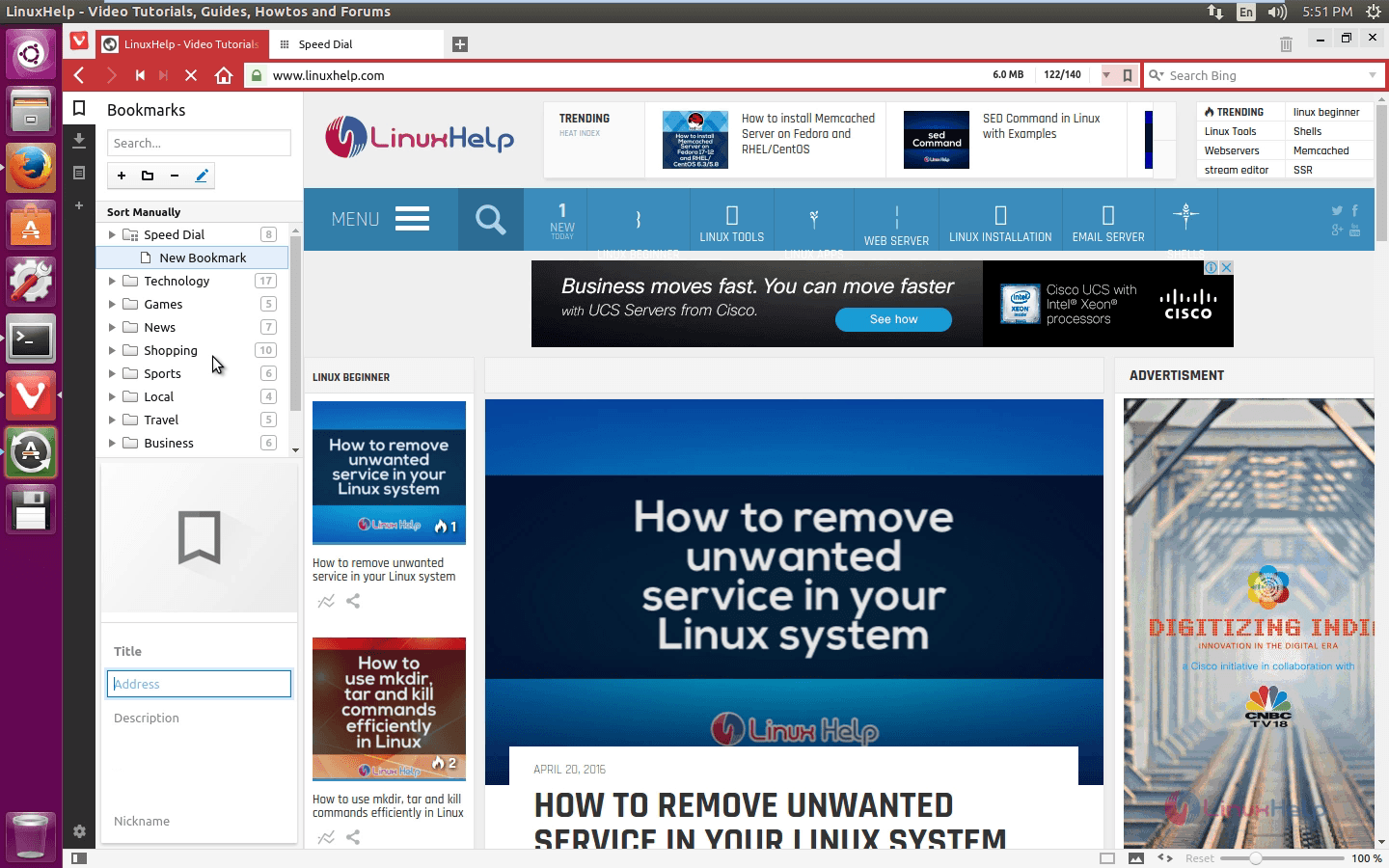The width and height of the screenshot is (1389, 868).
Task: Create a new bookmark folder
Action: tap(148, 176)
